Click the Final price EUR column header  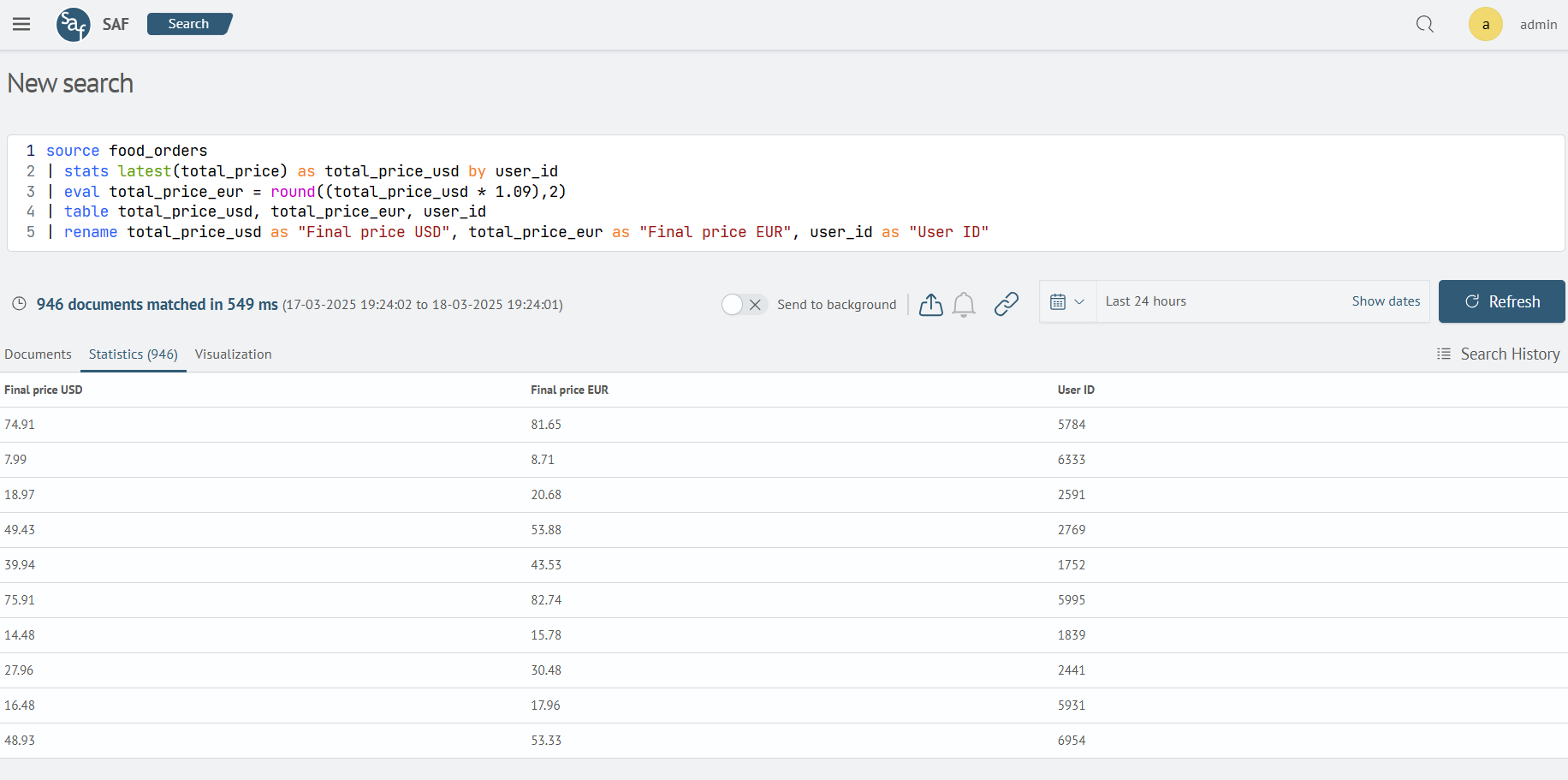[x=569, y=390]
